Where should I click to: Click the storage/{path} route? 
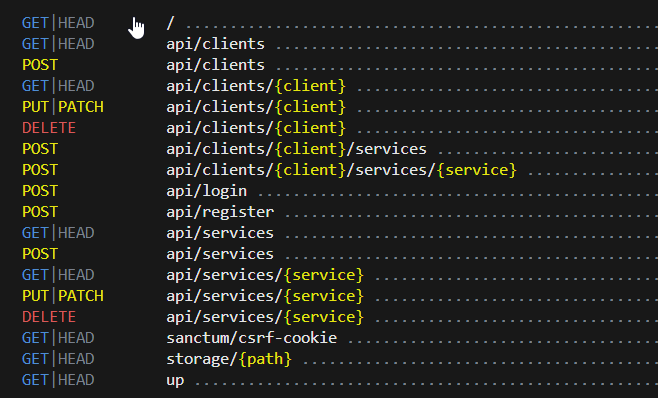229,359
